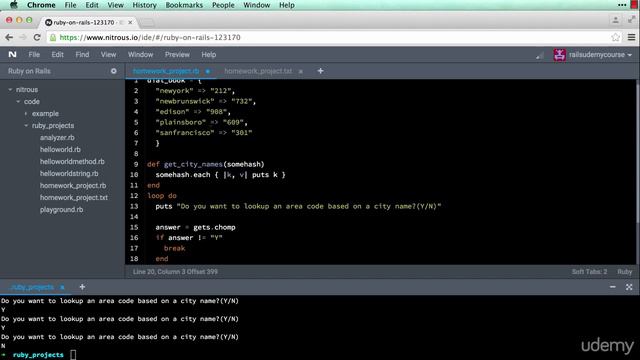Open People menu in macOS menu bar
Screen dimensions: 640x360
pos(223,5)
